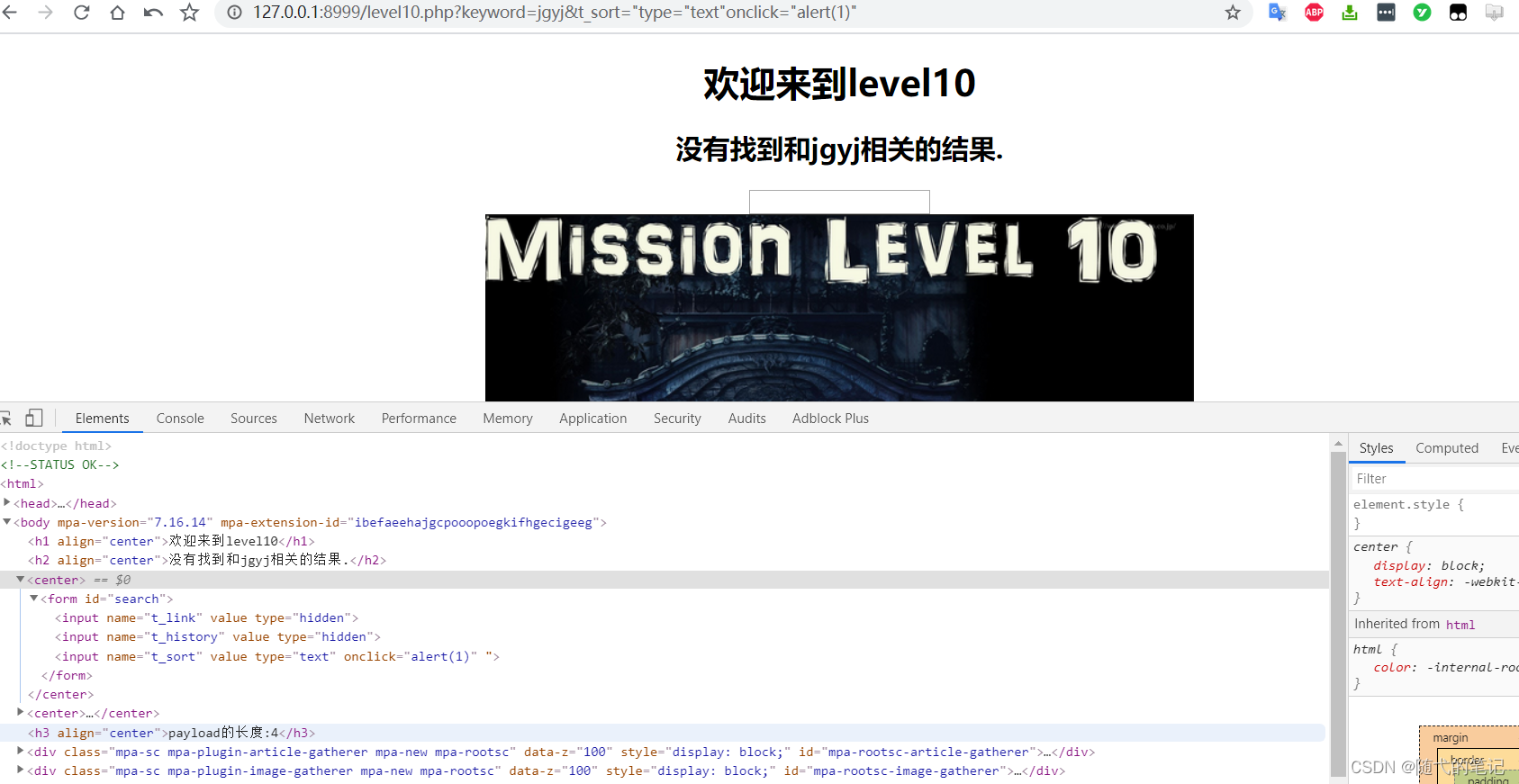Select the h2 没有找到和jgyj相关的结果 node
The height and width of the screenshot is (784, 1519).
(x=207, y=560)
